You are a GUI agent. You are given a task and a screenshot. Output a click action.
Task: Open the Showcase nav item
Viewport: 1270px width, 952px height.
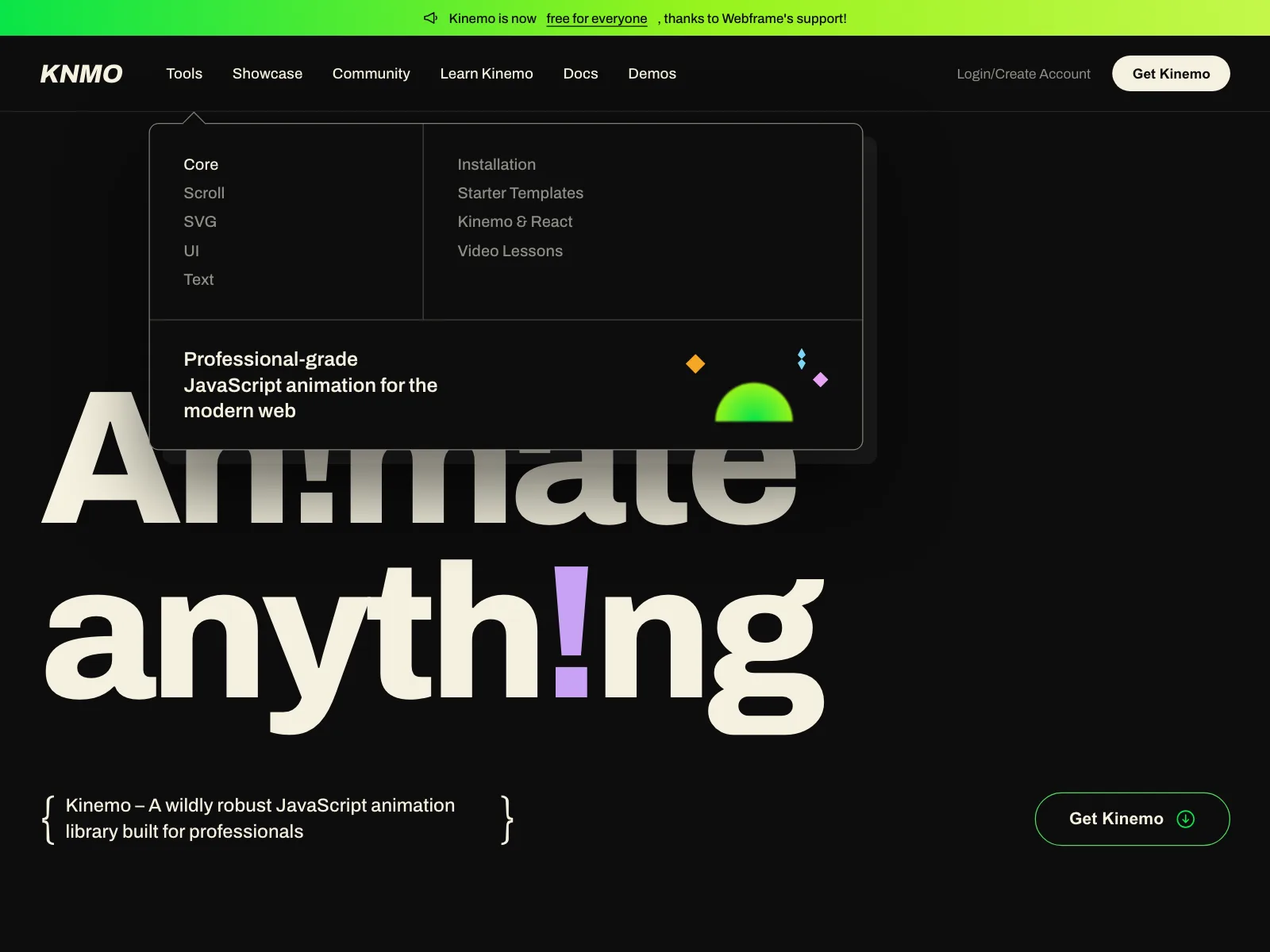[267, 74]
